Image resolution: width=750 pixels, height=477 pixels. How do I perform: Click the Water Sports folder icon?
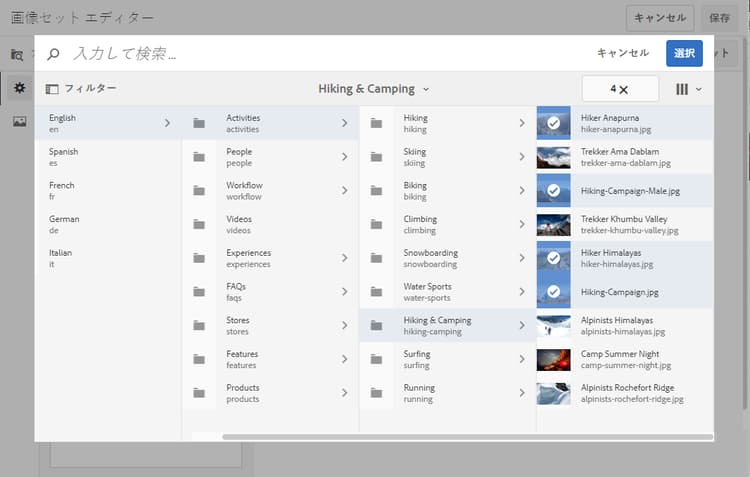tap(376, 292)
